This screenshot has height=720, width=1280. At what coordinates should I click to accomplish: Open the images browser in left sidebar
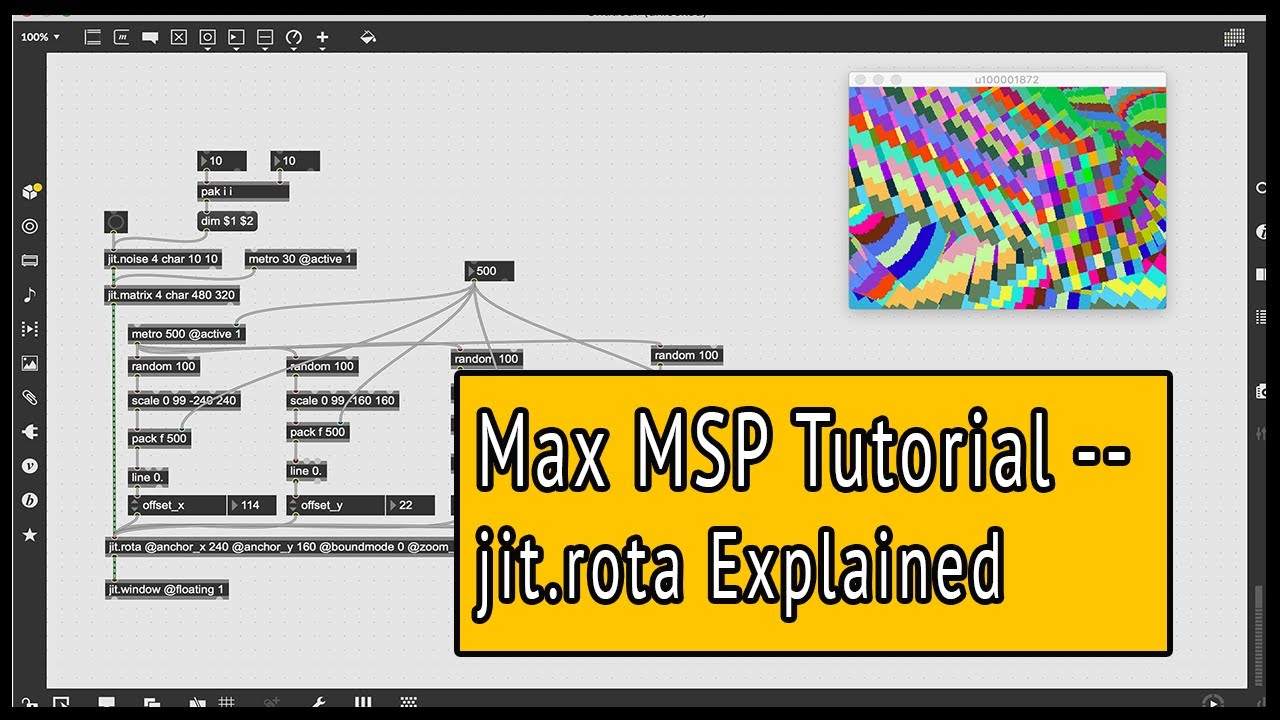pyautogui.click(x=30, y=364)
